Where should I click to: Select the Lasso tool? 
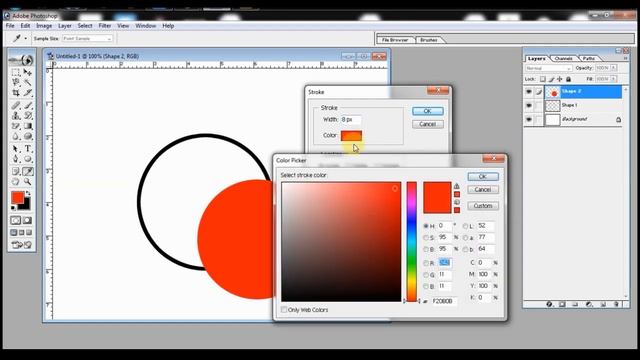point(16,82)
